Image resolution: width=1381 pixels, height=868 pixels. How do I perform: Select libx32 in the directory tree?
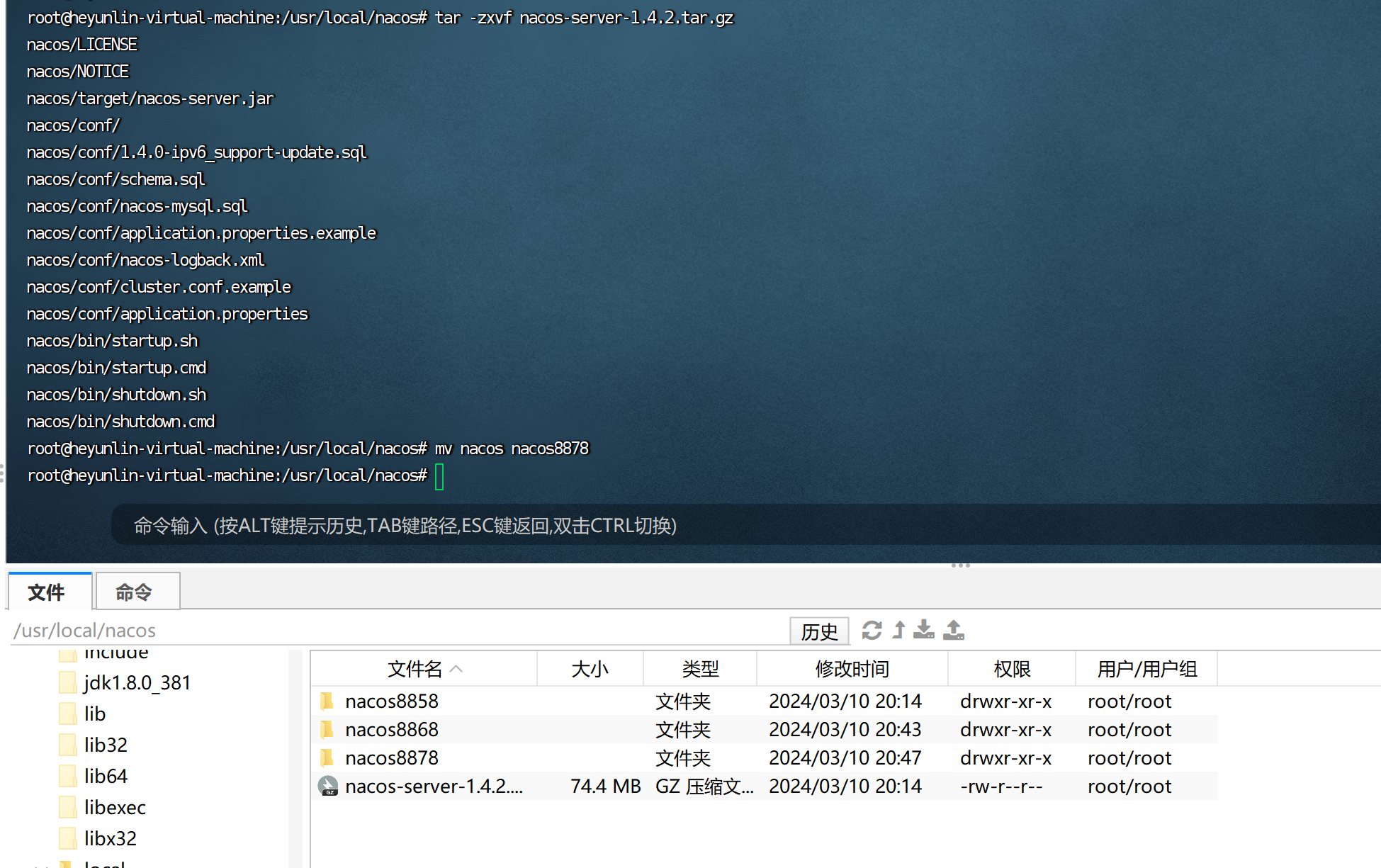[x=110, y=838]
